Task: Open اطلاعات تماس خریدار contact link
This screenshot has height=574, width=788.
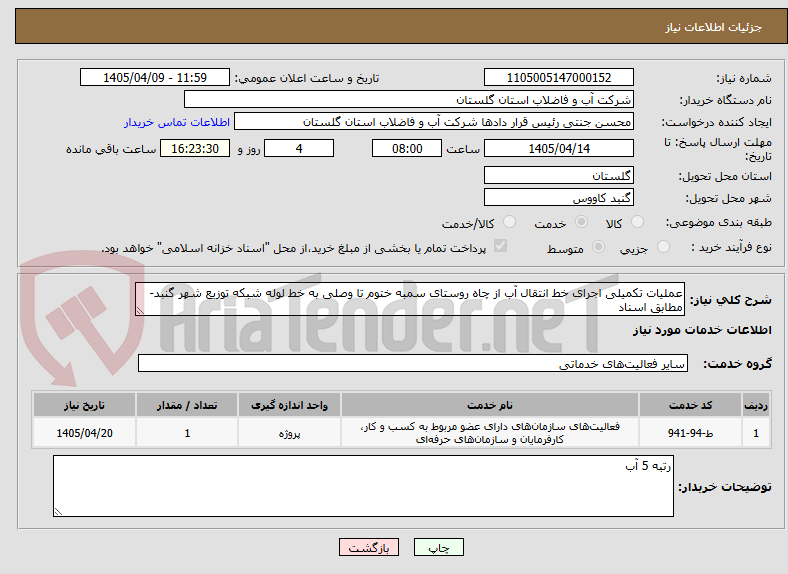Action: 177,122
